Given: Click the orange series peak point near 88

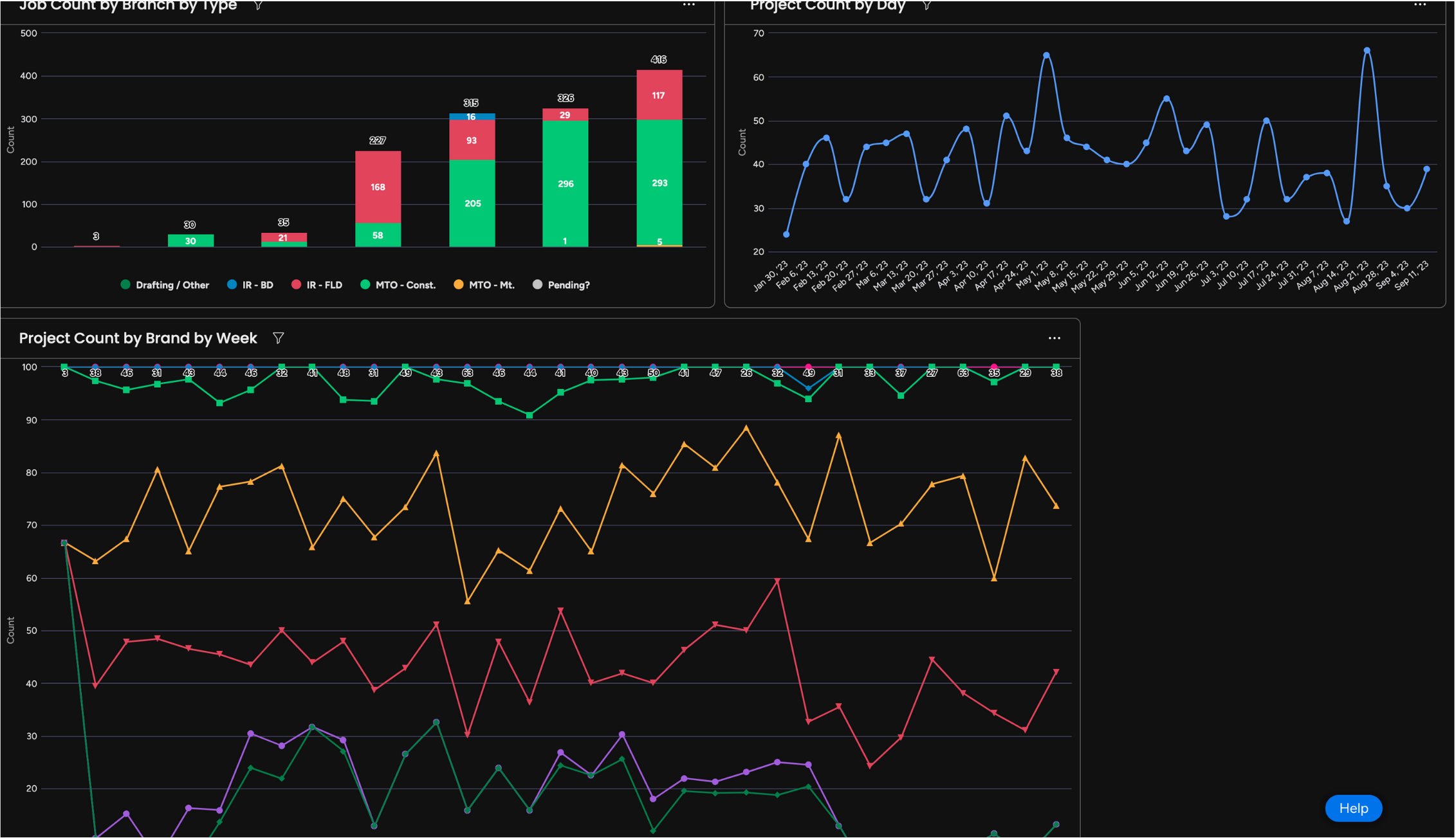Looking at the screenshot, I should tap(746, 428).
